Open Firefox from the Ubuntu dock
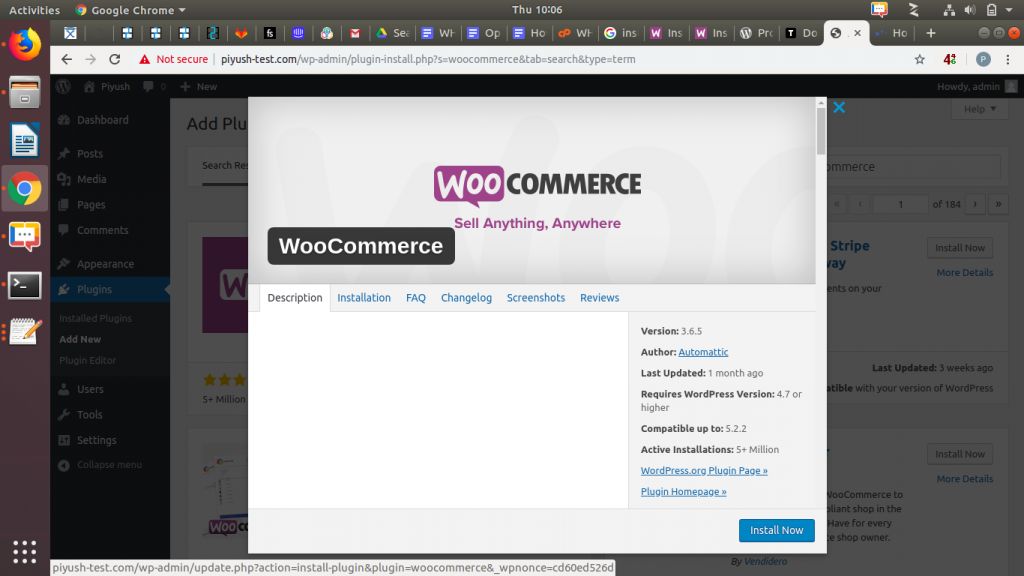This screenshot has height=576, width=1024. 25,45
